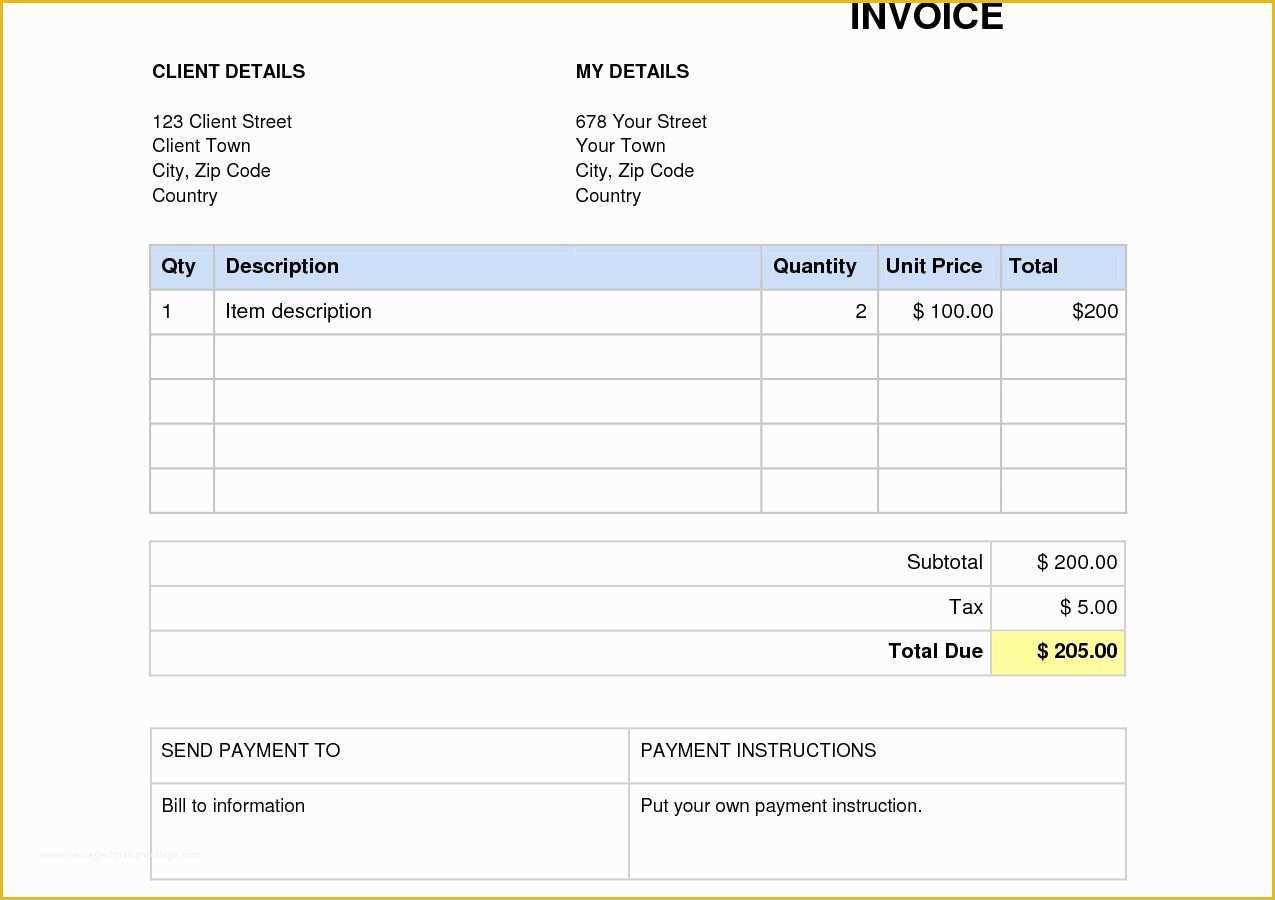Select the Unit Price column header
The image size is (1275, 900).
[x=934, y=266]
